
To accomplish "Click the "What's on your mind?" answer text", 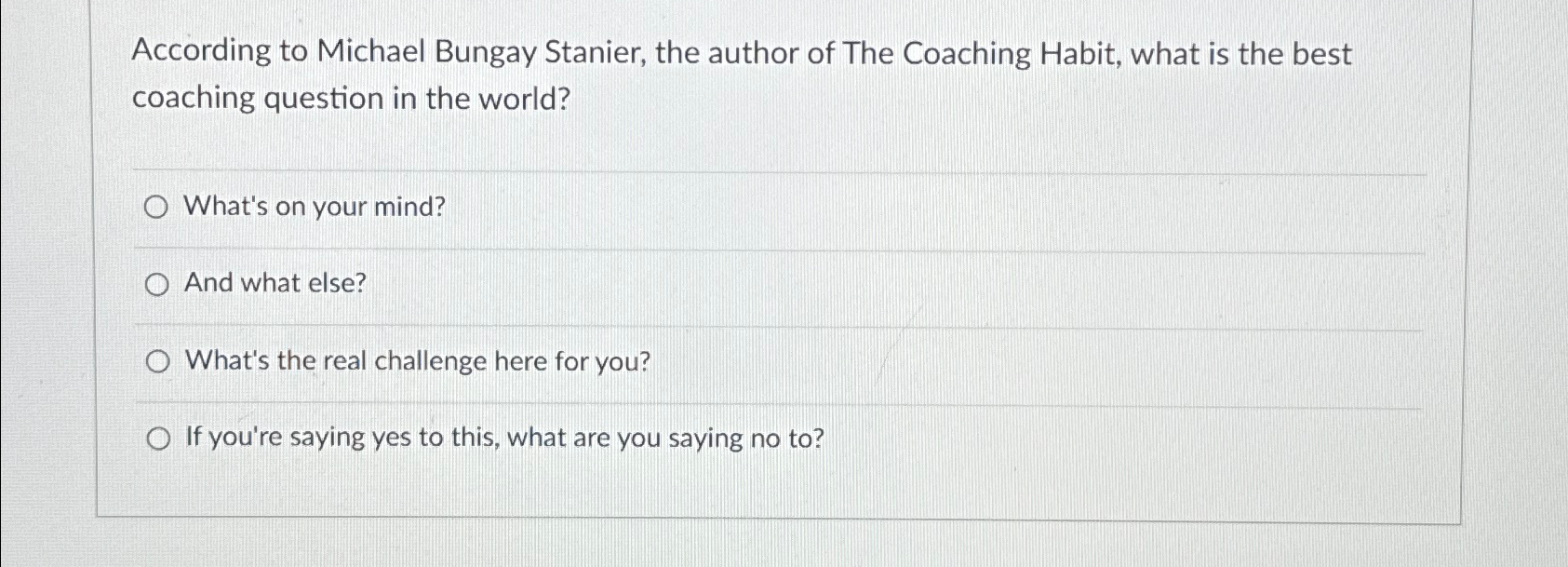I will coord(315,207).
